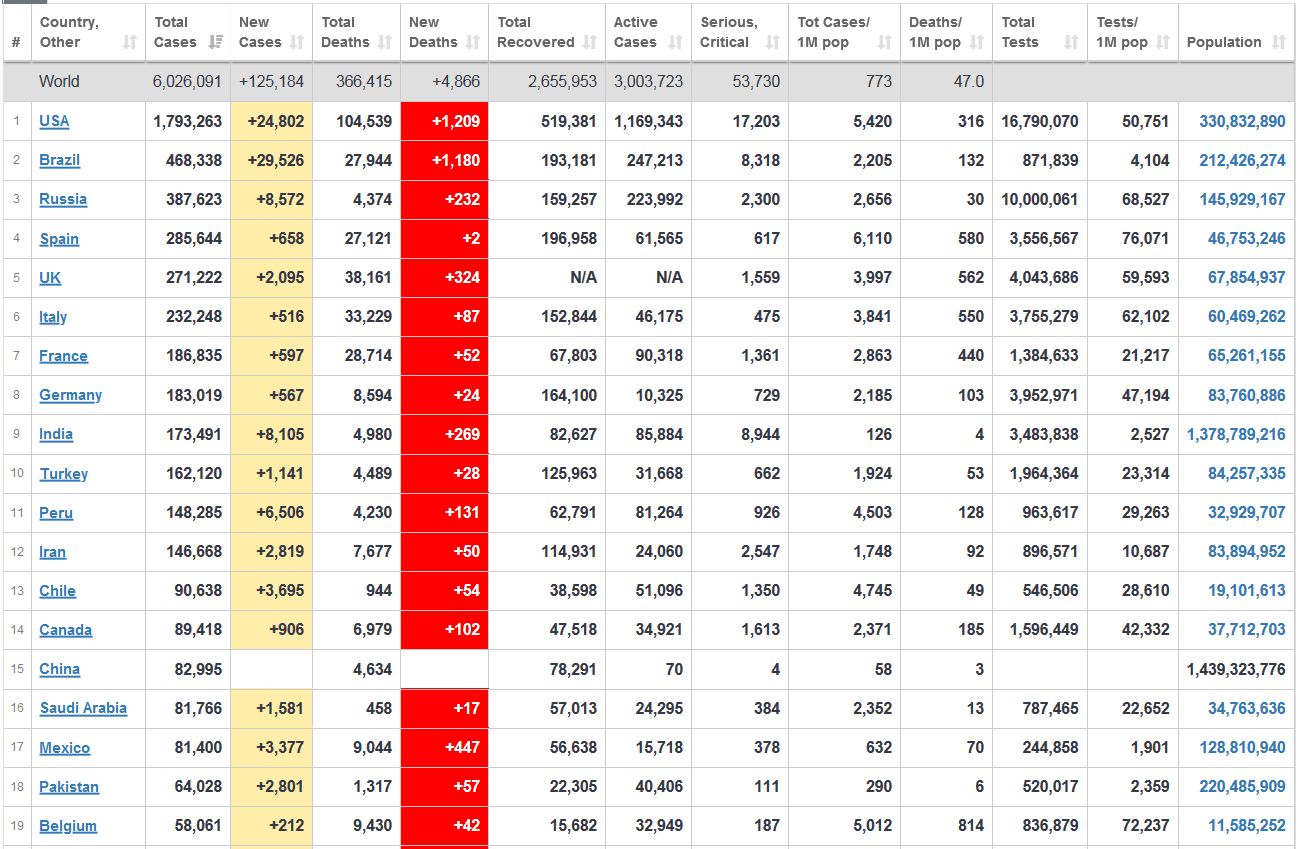Image resolution: width=1298 pixels, height=849 pixels.
Task: Click the Saudi Arabia link
Action: pyautogui.click(x=83, y=708)
